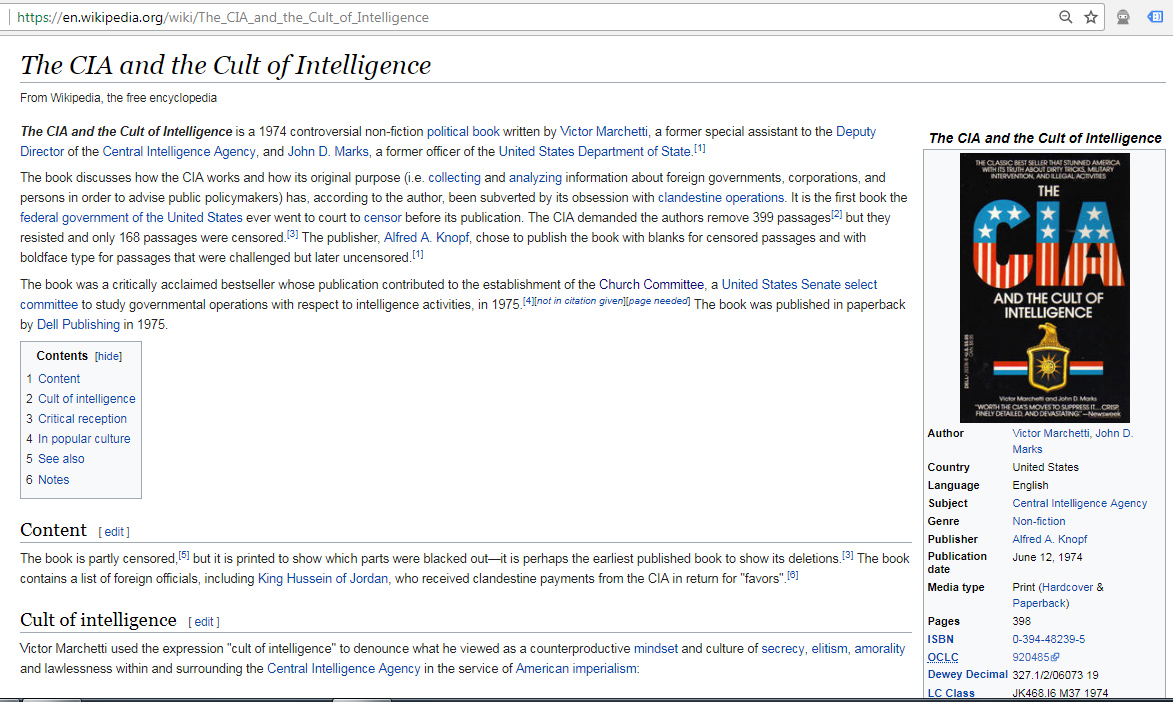Select See also in the Contents list
The width and height of the screenshot is (1173, 702).
pos(61,459)
